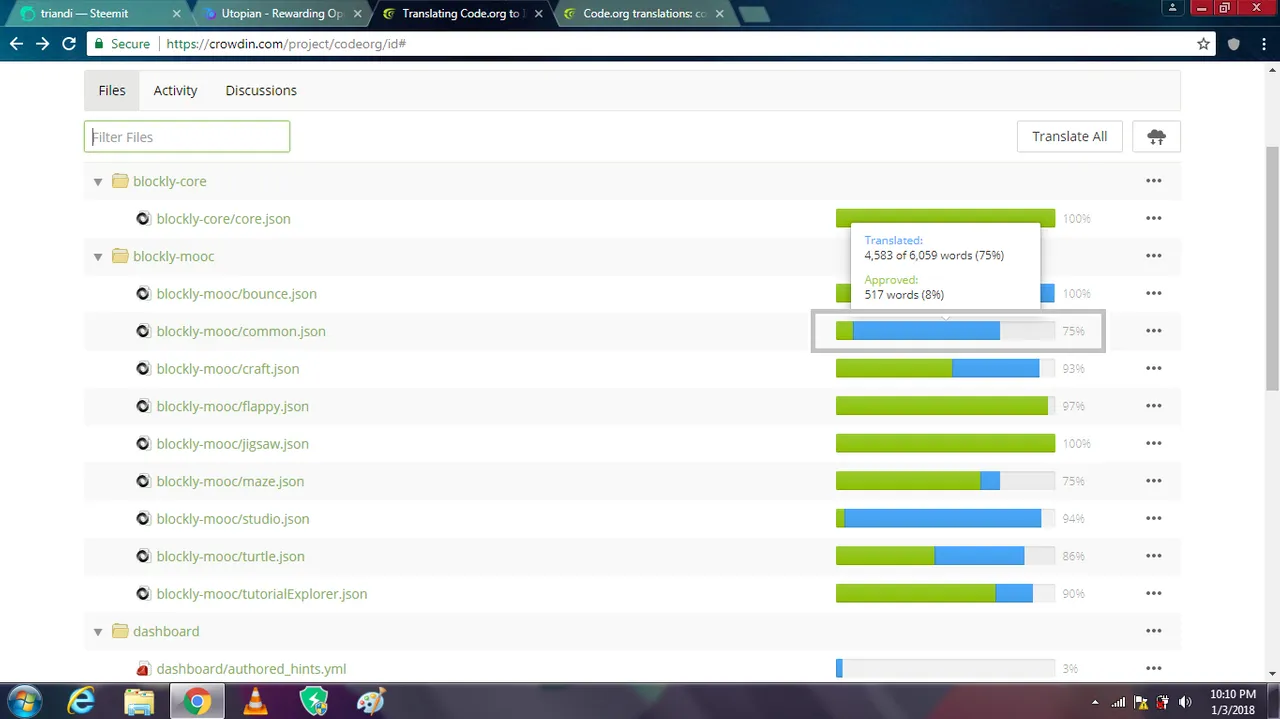Click the browser address bar URL
Viewport: 1280px width, 719px height.
[x=285, y=44]
